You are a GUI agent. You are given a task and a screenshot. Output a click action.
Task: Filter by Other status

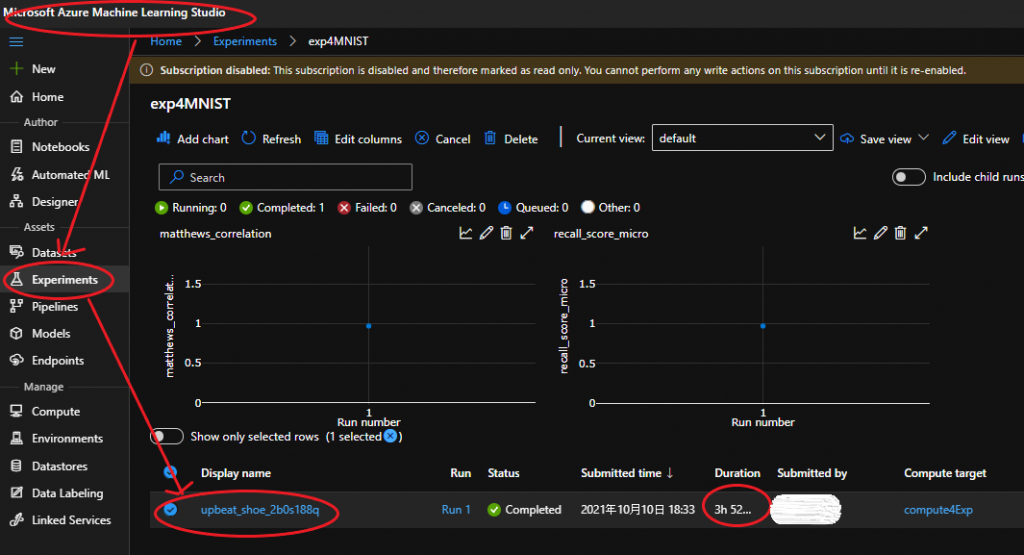(x=611, y=208)
